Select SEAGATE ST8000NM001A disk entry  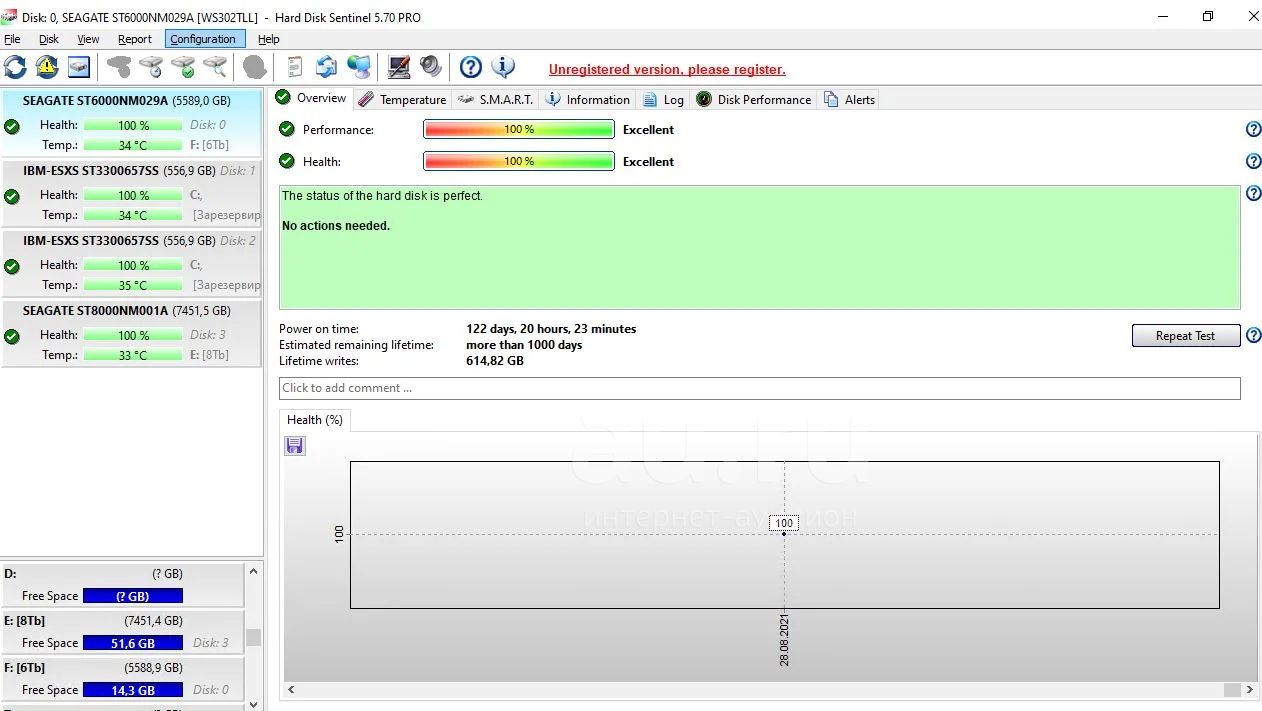pos(132,333)
